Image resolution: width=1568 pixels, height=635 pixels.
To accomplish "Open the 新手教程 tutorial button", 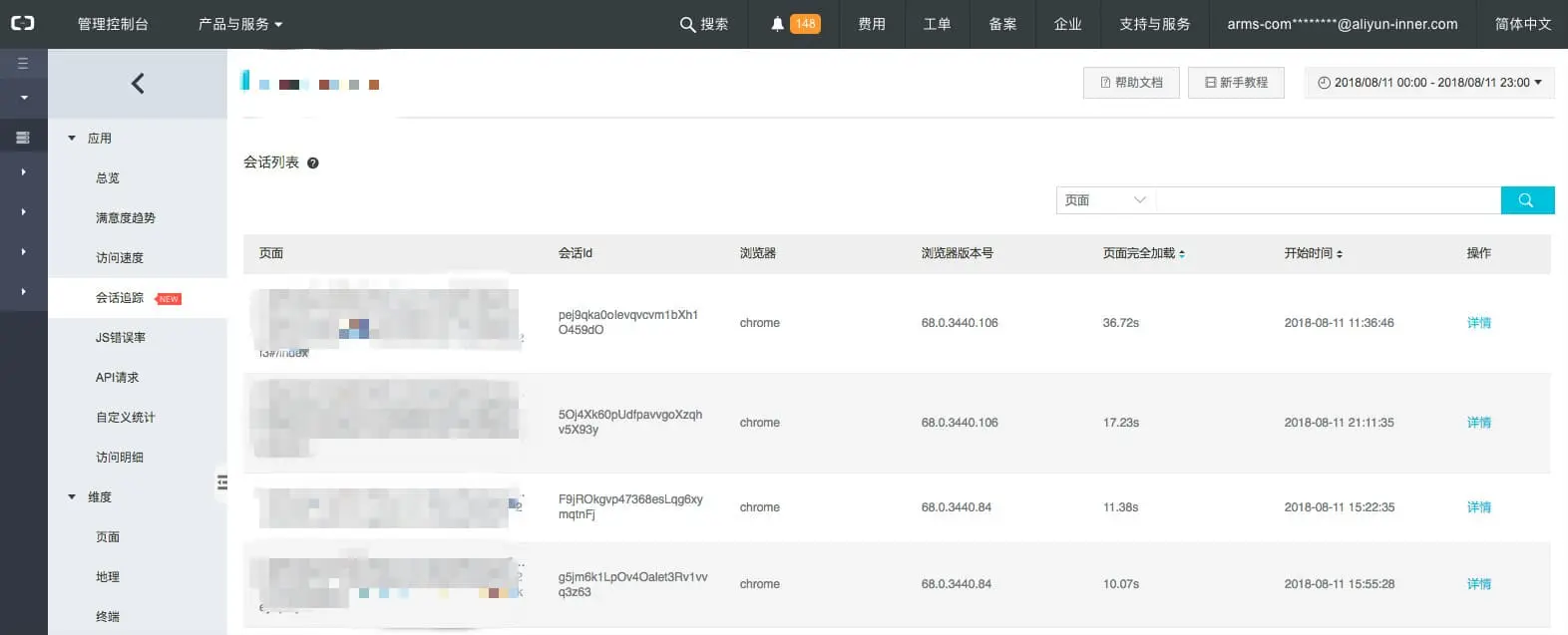I will (x=1236, y=83).
